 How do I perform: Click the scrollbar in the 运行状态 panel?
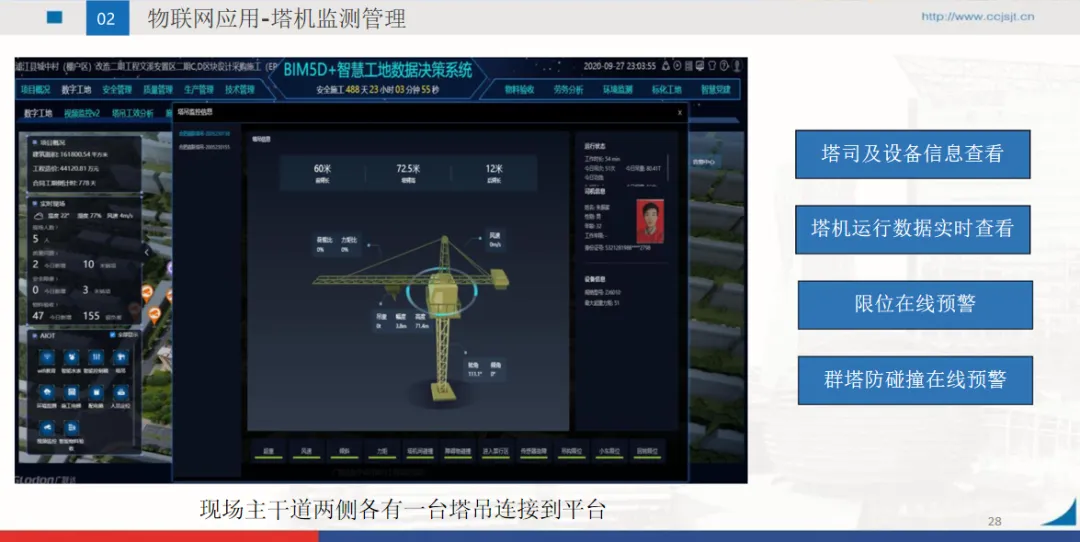[667, 166]
